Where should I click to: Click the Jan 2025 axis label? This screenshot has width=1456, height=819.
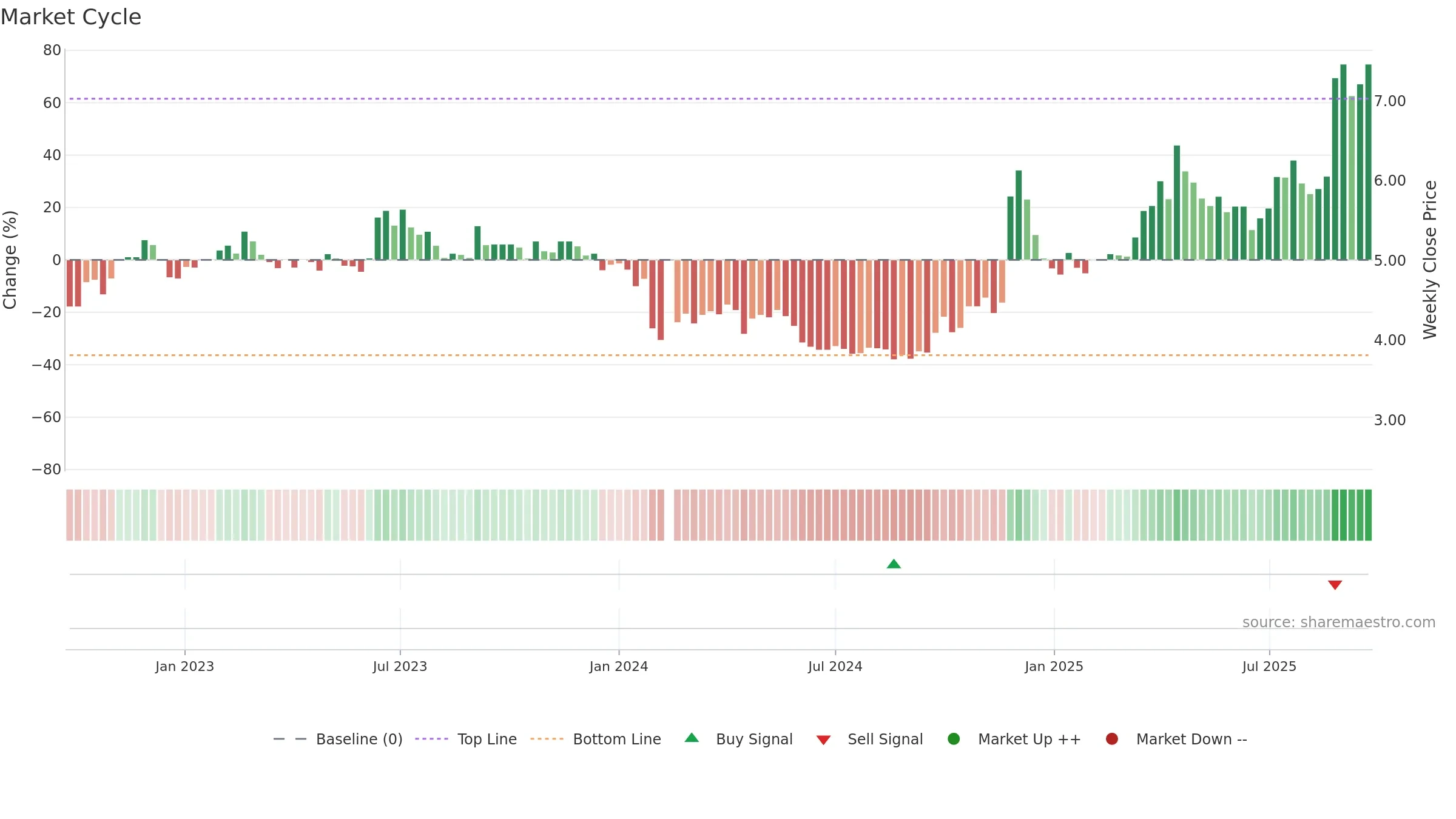coord(1054,666)
